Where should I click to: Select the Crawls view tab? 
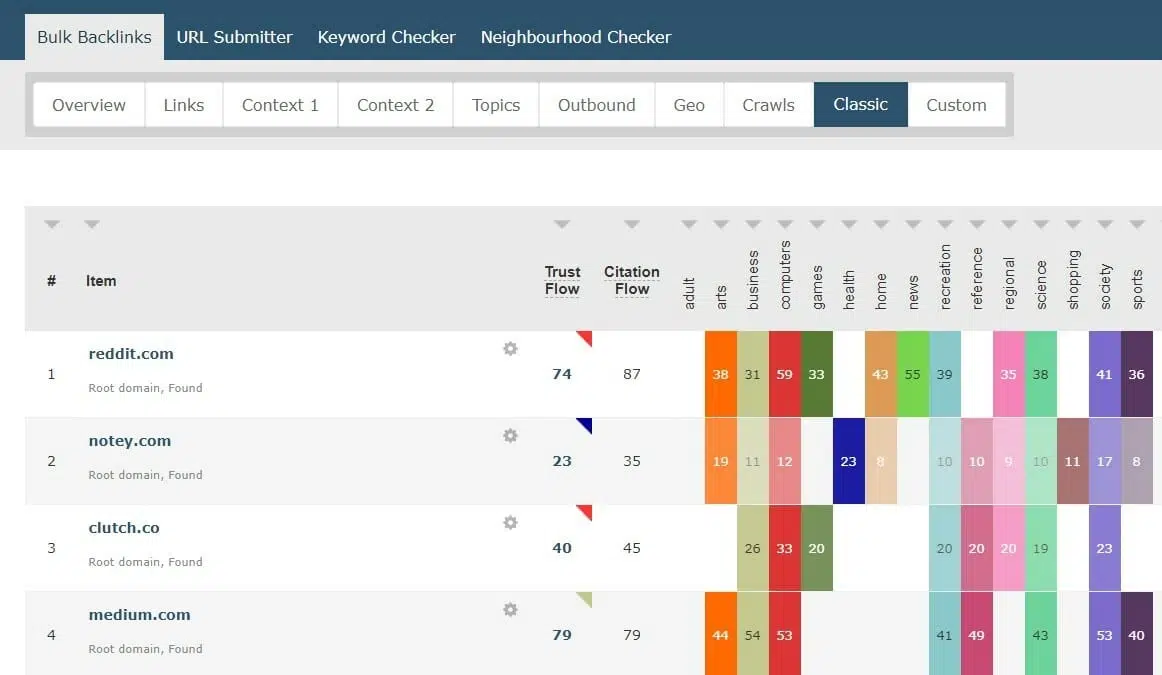[x=768, y=104]
